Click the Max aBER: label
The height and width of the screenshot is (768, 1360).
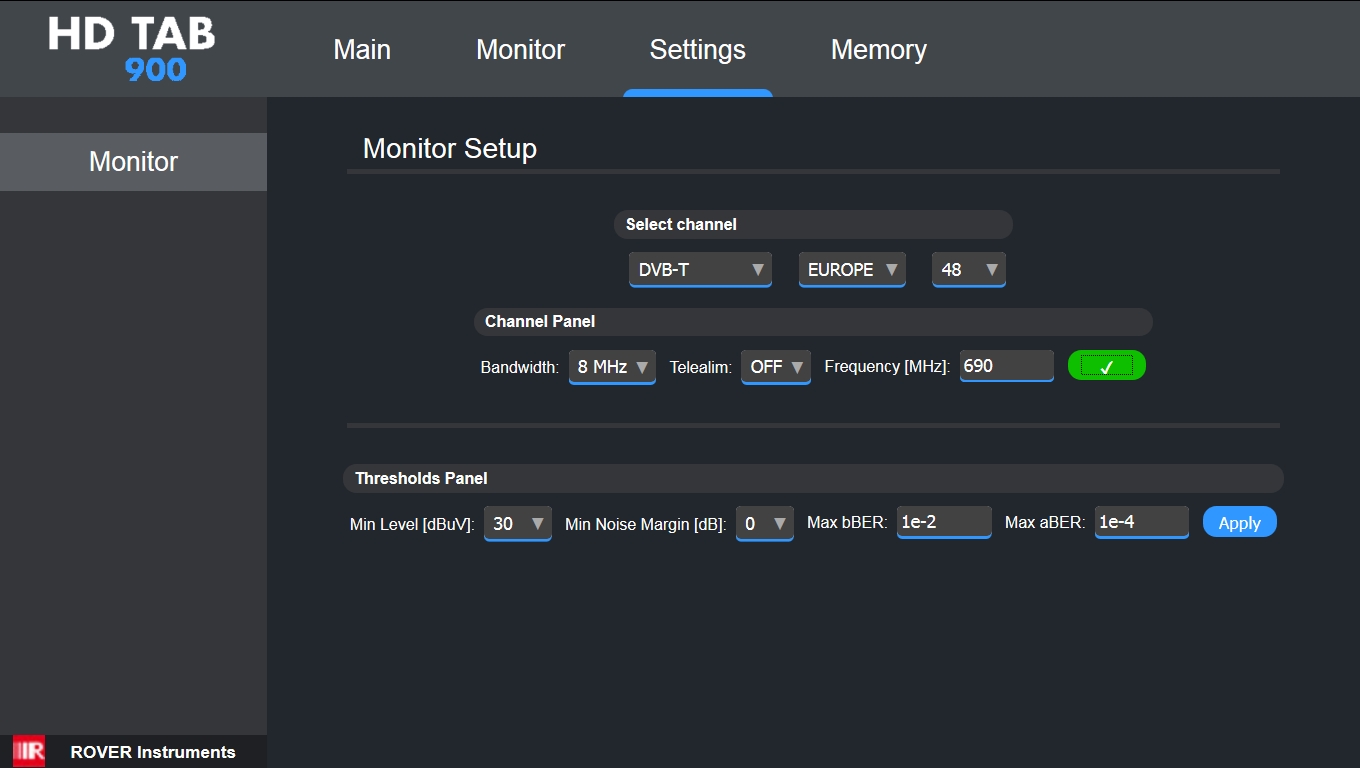click(1045, 523)
